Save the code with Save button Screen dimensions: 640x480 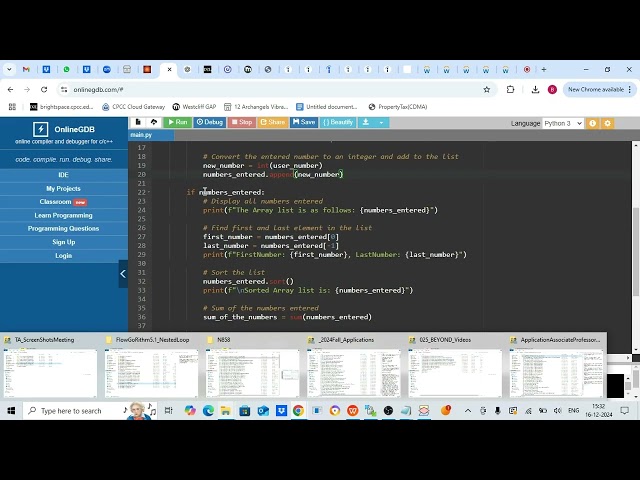coord(304,122)
